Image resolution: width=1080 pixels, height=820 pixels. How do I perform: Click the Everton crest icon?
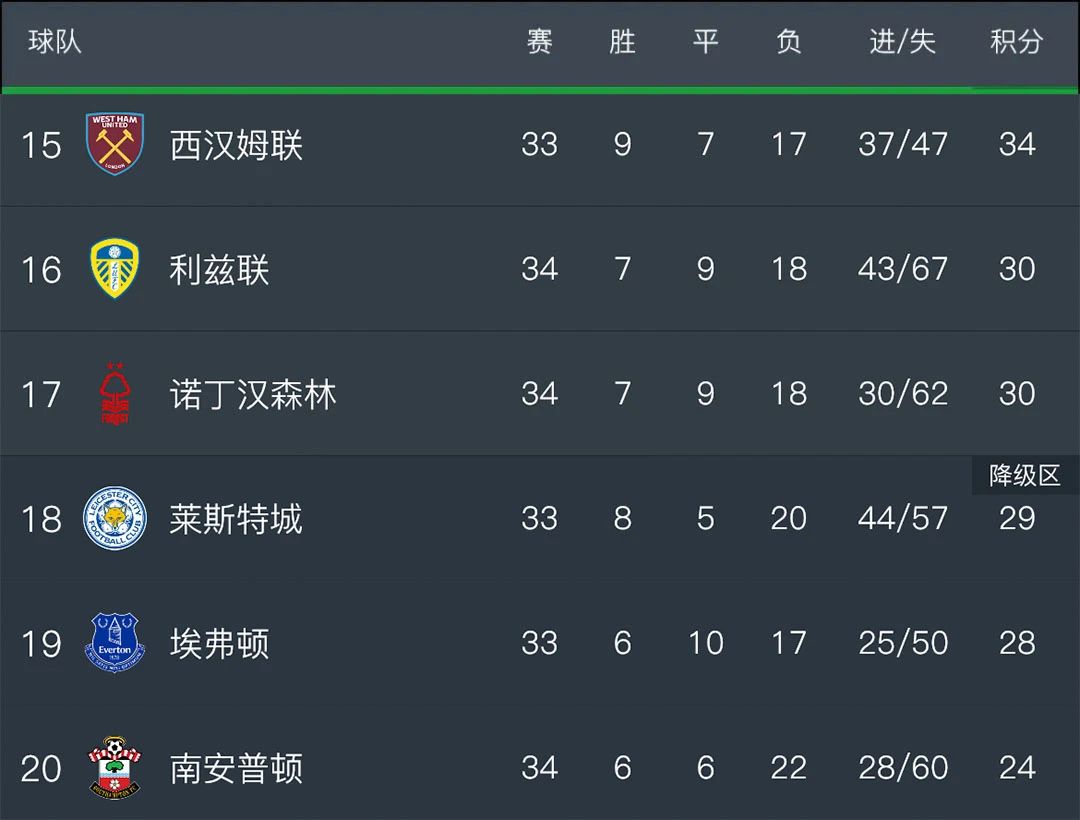(x=114, y=642)
